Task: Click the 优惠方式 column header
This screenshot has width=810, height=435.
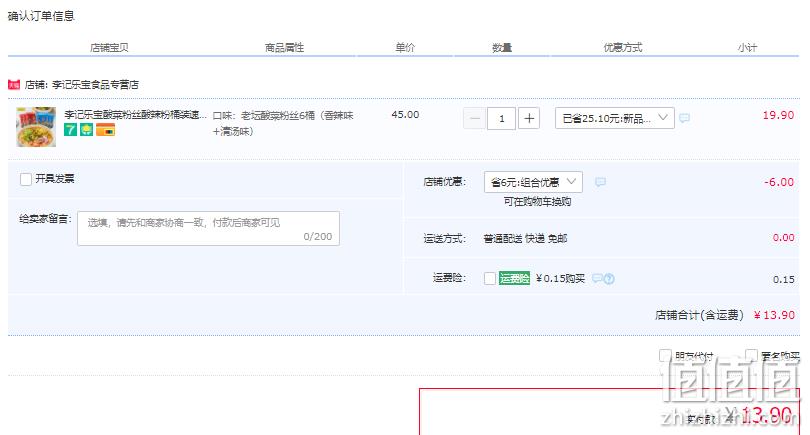Action: 623,48
